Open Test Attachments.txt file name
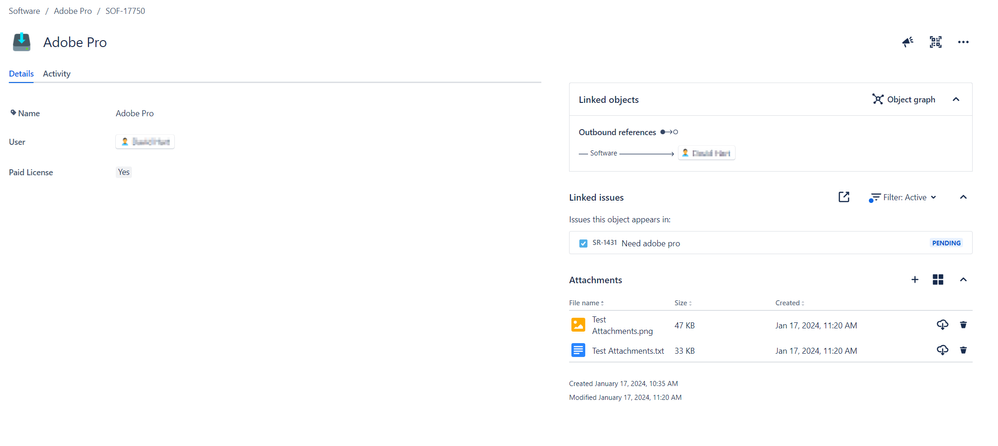Image resolution: width=998 pixels, height=446 pixels. point(628,351)
